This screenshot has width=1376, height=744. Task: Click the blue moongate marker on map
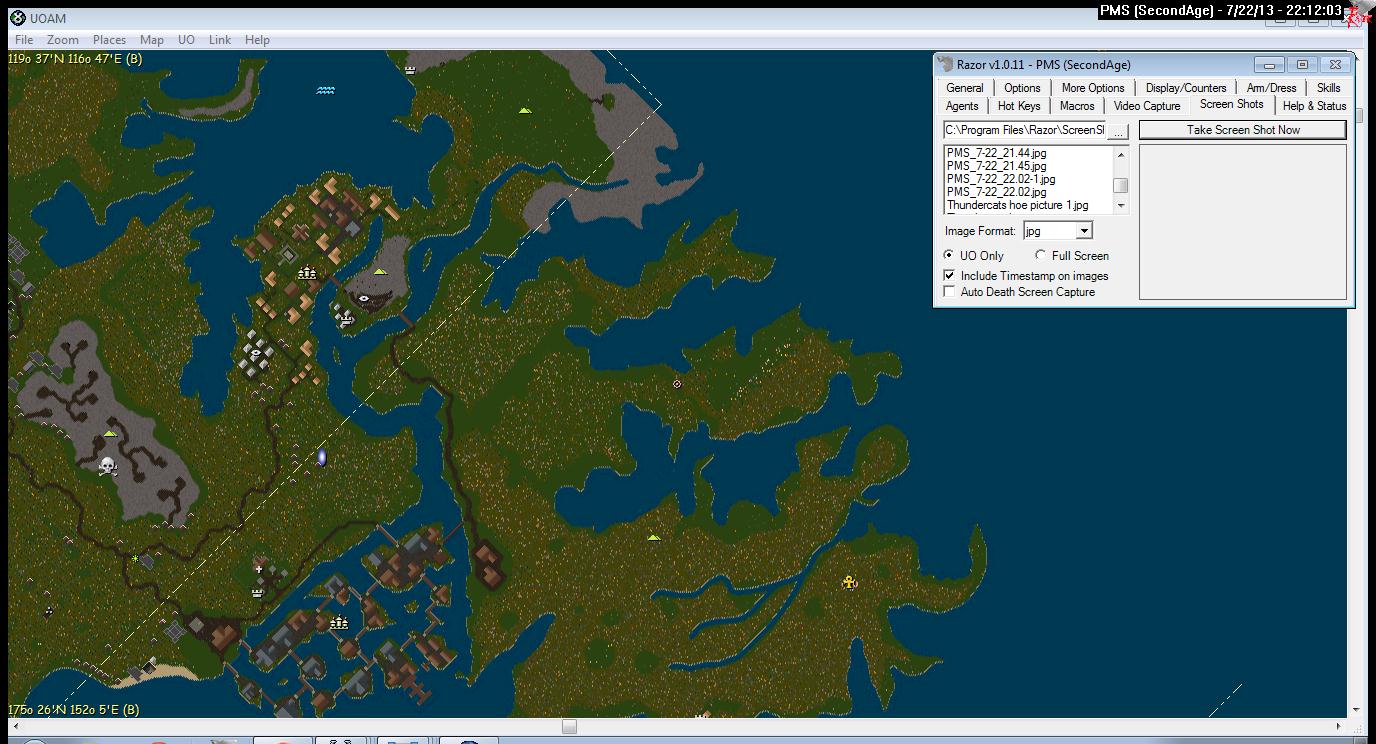coord(322,457)
